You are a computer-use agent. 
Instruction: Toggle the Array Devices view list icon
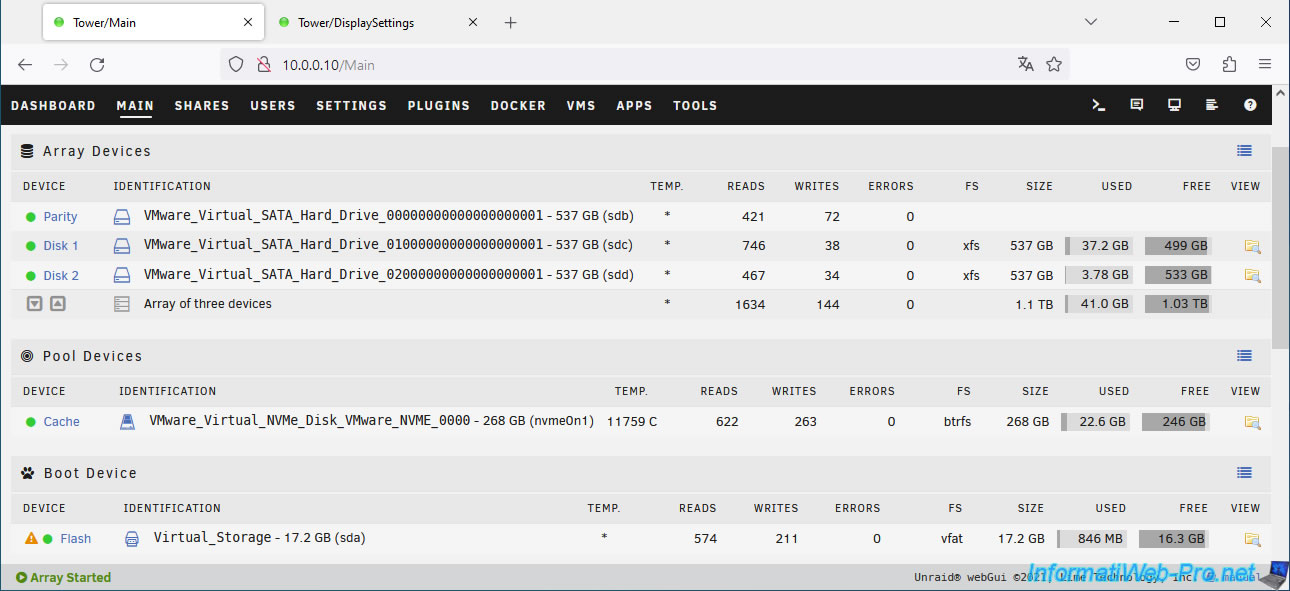tap(1244, 151)
